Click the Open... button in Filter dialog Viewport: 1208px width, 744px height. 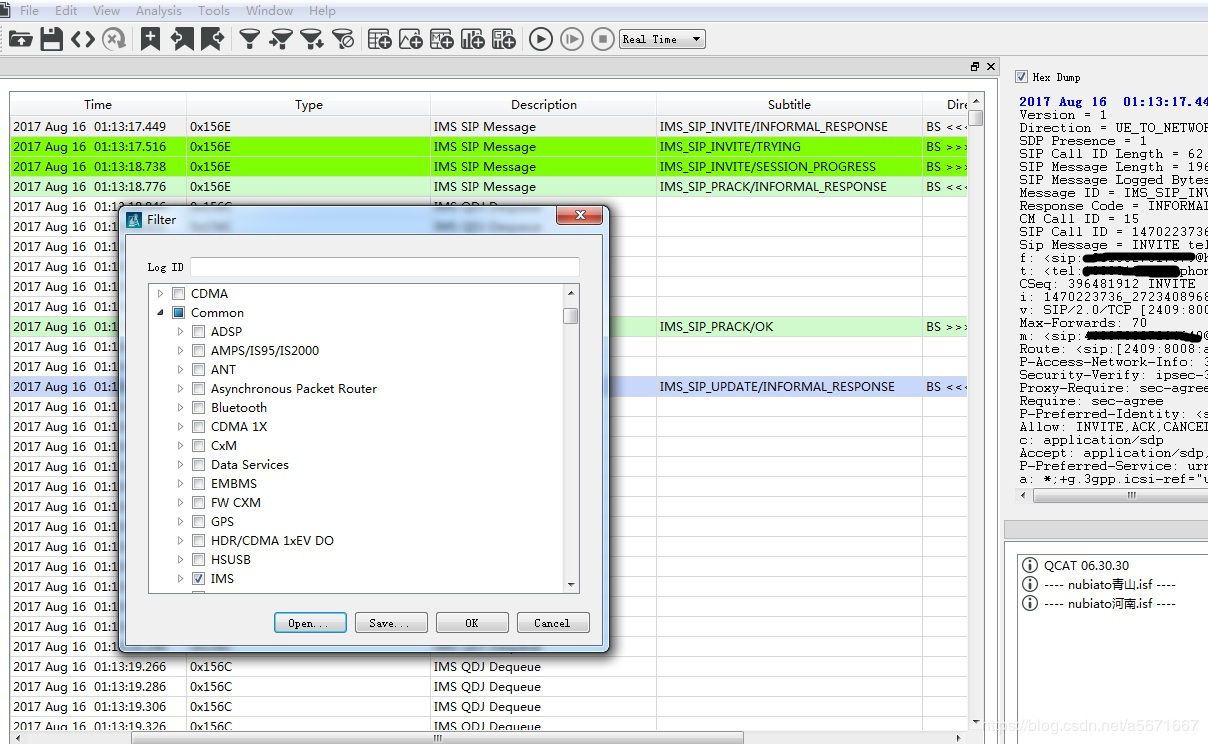(x=310, y=623)
